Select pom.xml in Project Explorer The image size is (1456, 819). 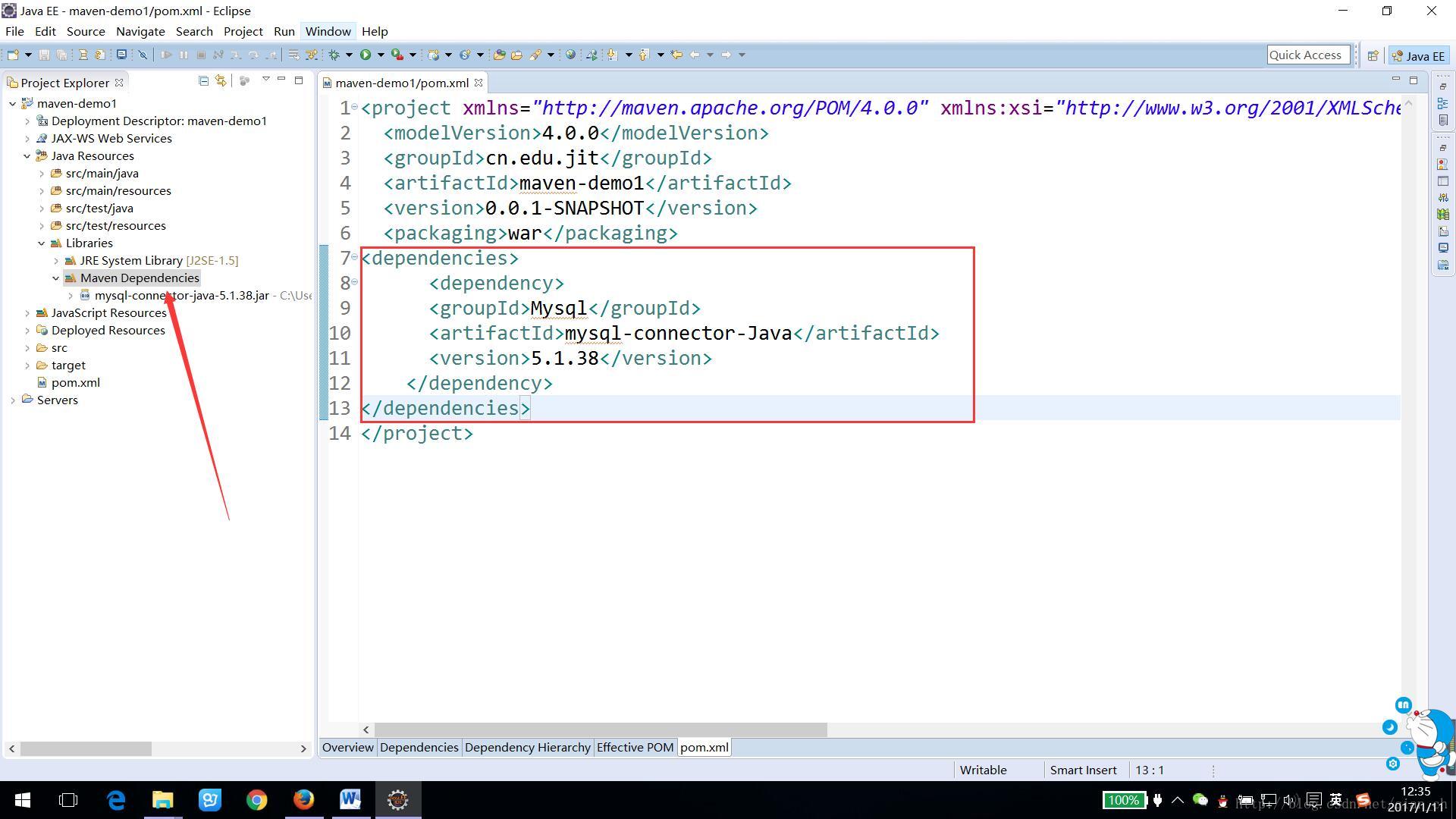coord(75,383)
